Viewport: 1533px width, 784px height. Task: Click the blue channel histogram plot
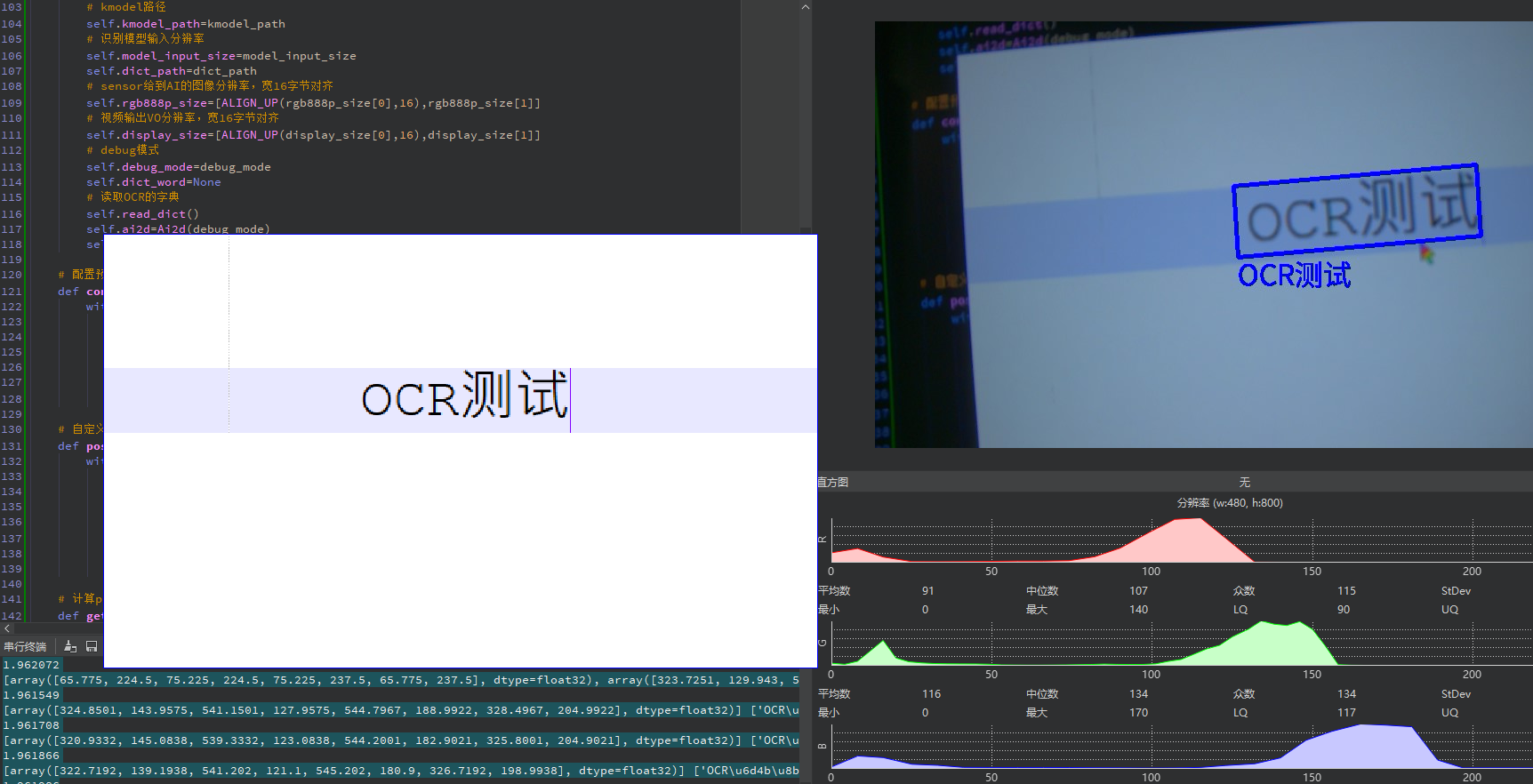[x=1181, y=746]
